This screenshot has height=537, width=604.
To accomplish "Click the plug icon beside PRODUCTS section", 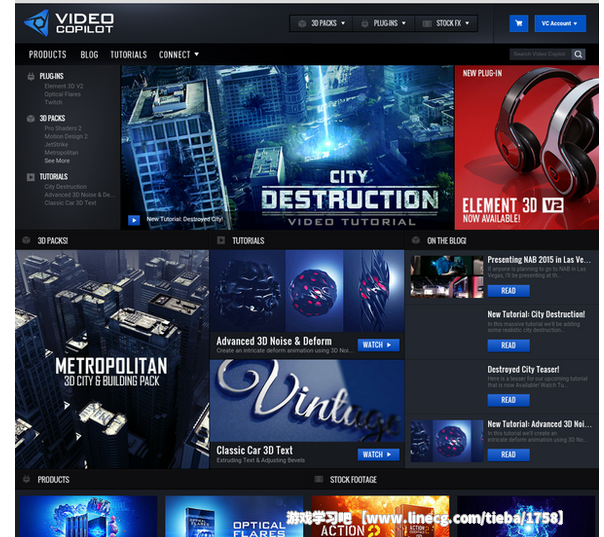I will point(26,479).
